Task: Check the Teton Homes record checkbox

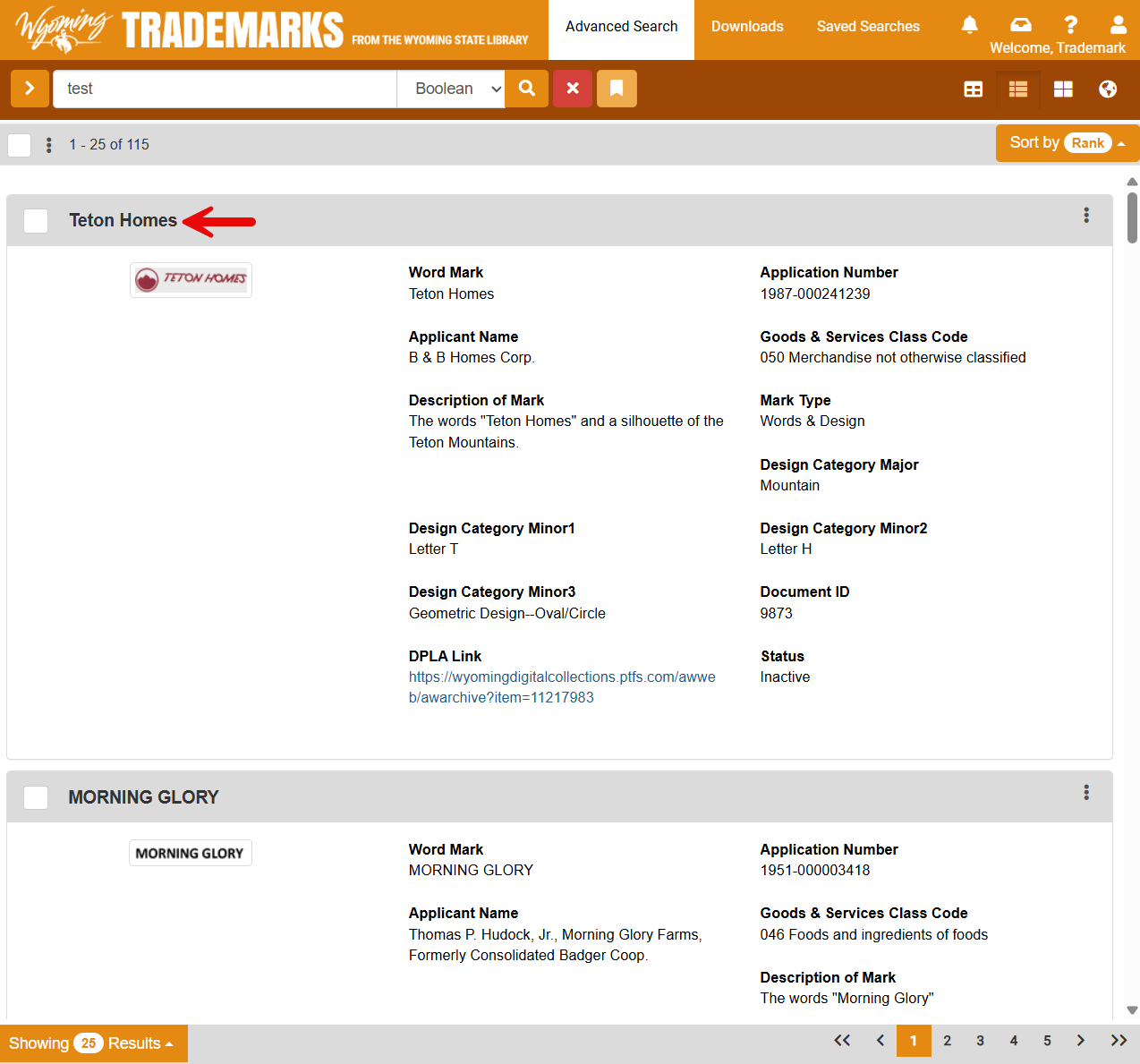Action: point(36,221)
